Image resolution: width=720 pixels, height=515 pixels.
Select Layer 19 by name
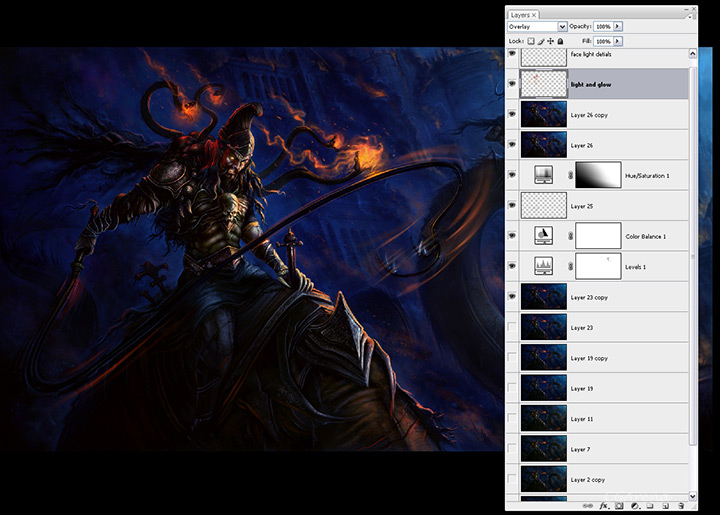pos(582,388)
